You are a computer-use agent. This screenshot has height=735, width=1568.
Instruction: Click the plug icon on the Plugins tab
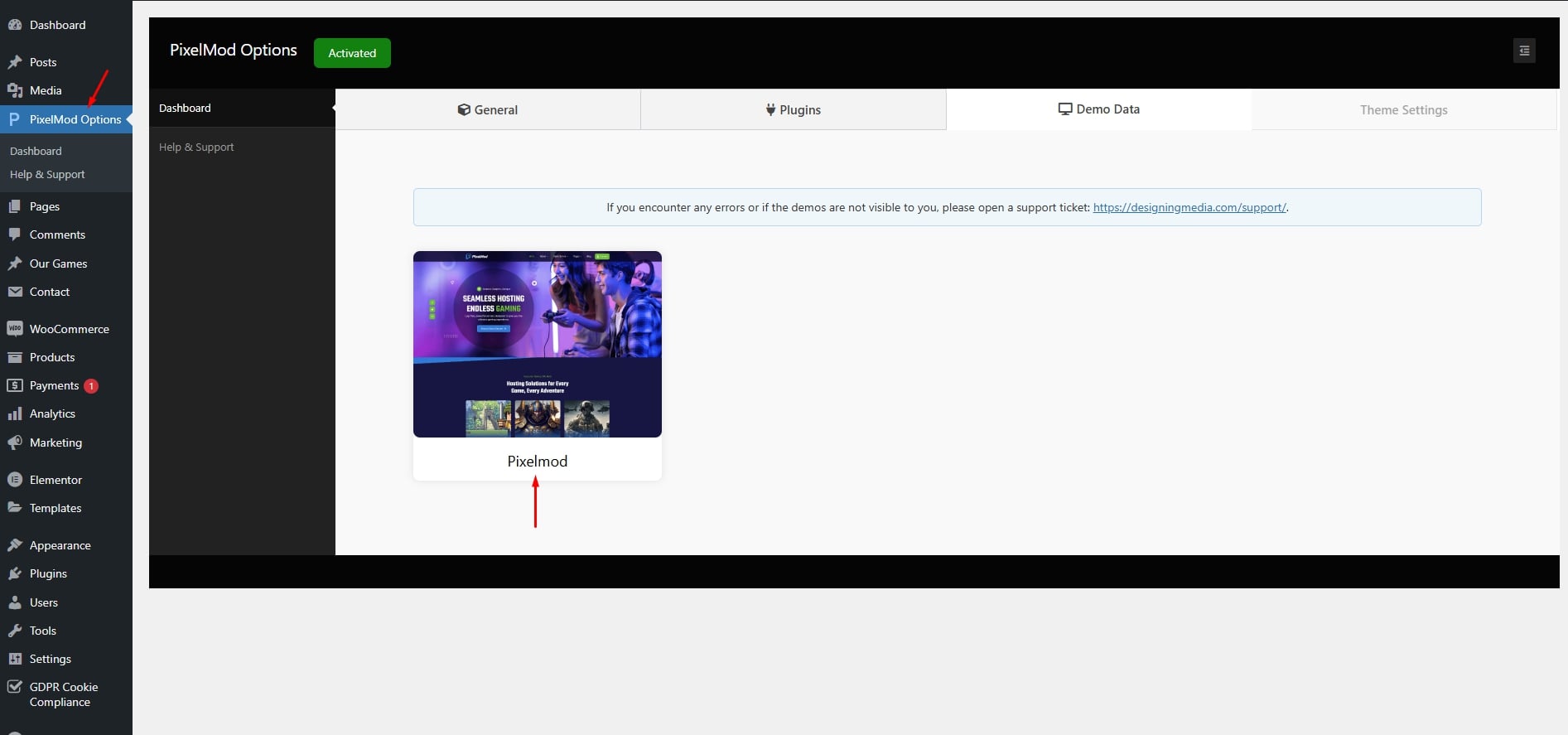(x=770, y=109)
